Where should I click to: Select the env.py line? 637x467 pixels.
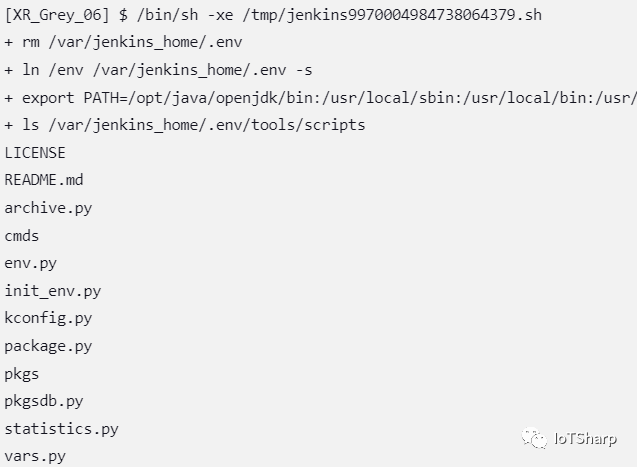tap(30, 263)
